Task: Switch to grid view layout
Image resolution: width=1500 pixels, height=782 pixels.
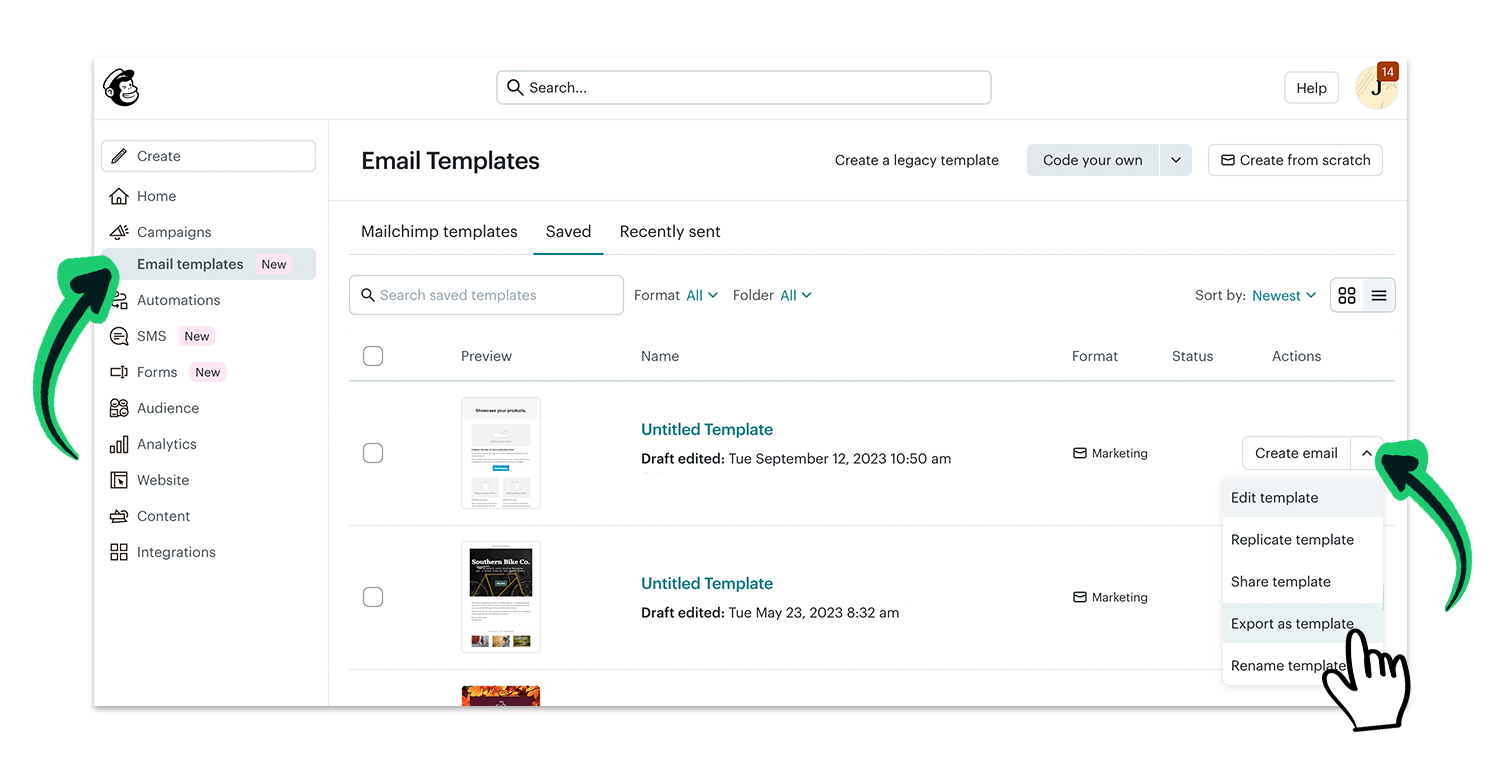Action: pyautogui.click(x=1347, y=295)
